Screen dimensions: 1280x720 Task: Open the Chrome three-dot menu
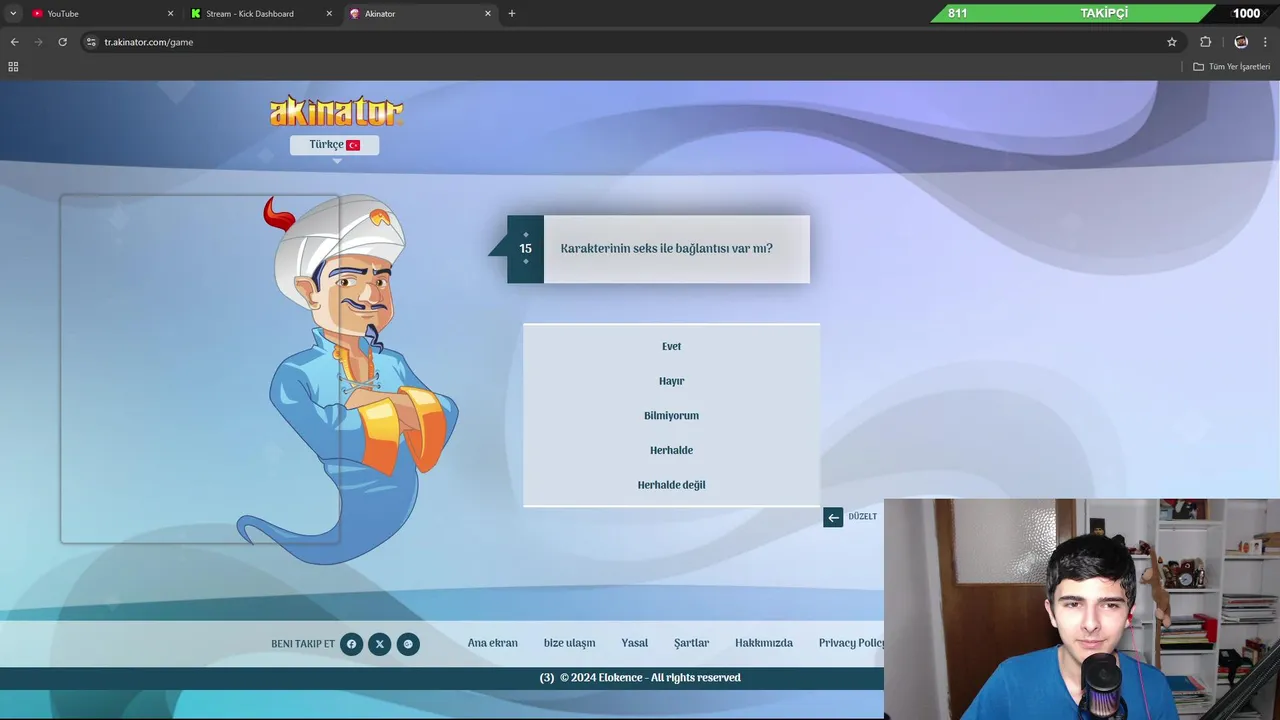[1265, 42]
